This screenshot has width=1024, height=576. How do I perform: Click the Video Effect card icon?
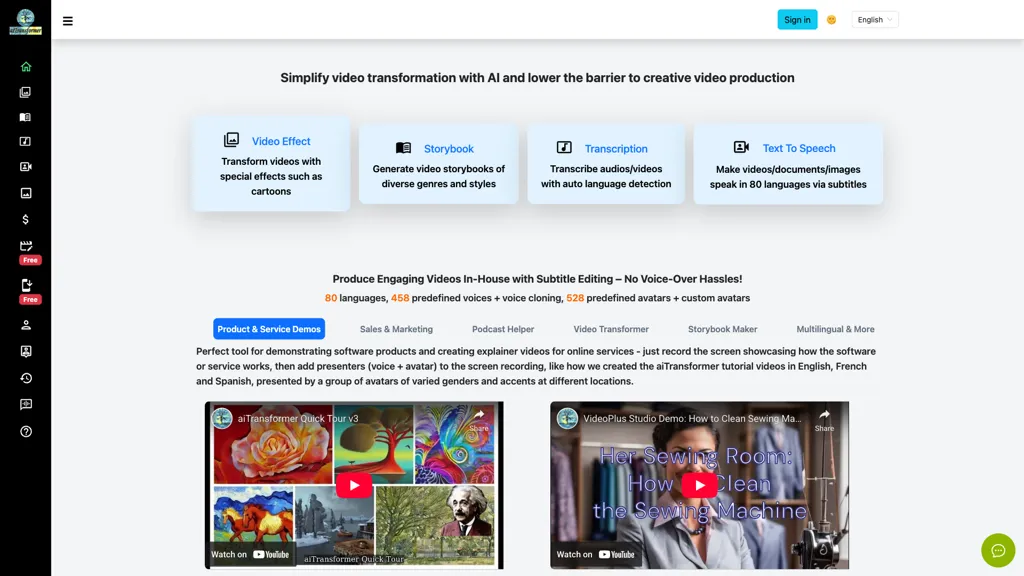point(231,140)
